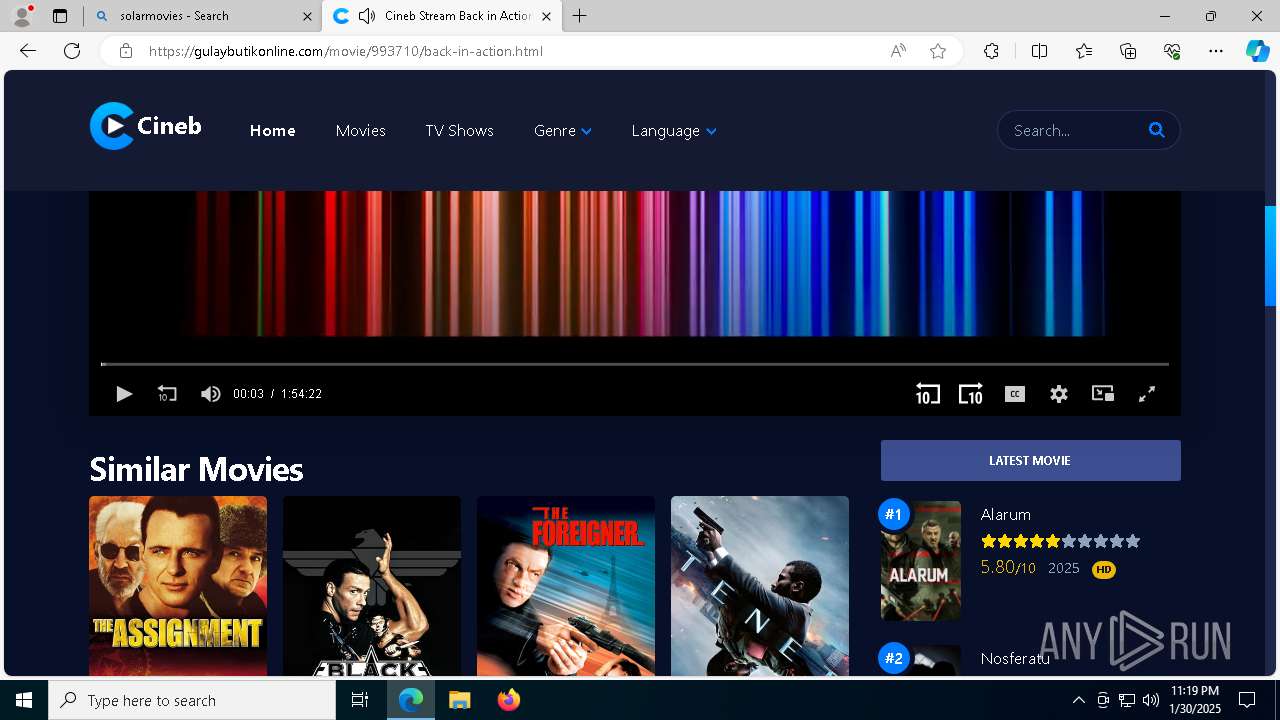Toggle closed captions
1280x720 pixels.
click(x=1015, y=394)
